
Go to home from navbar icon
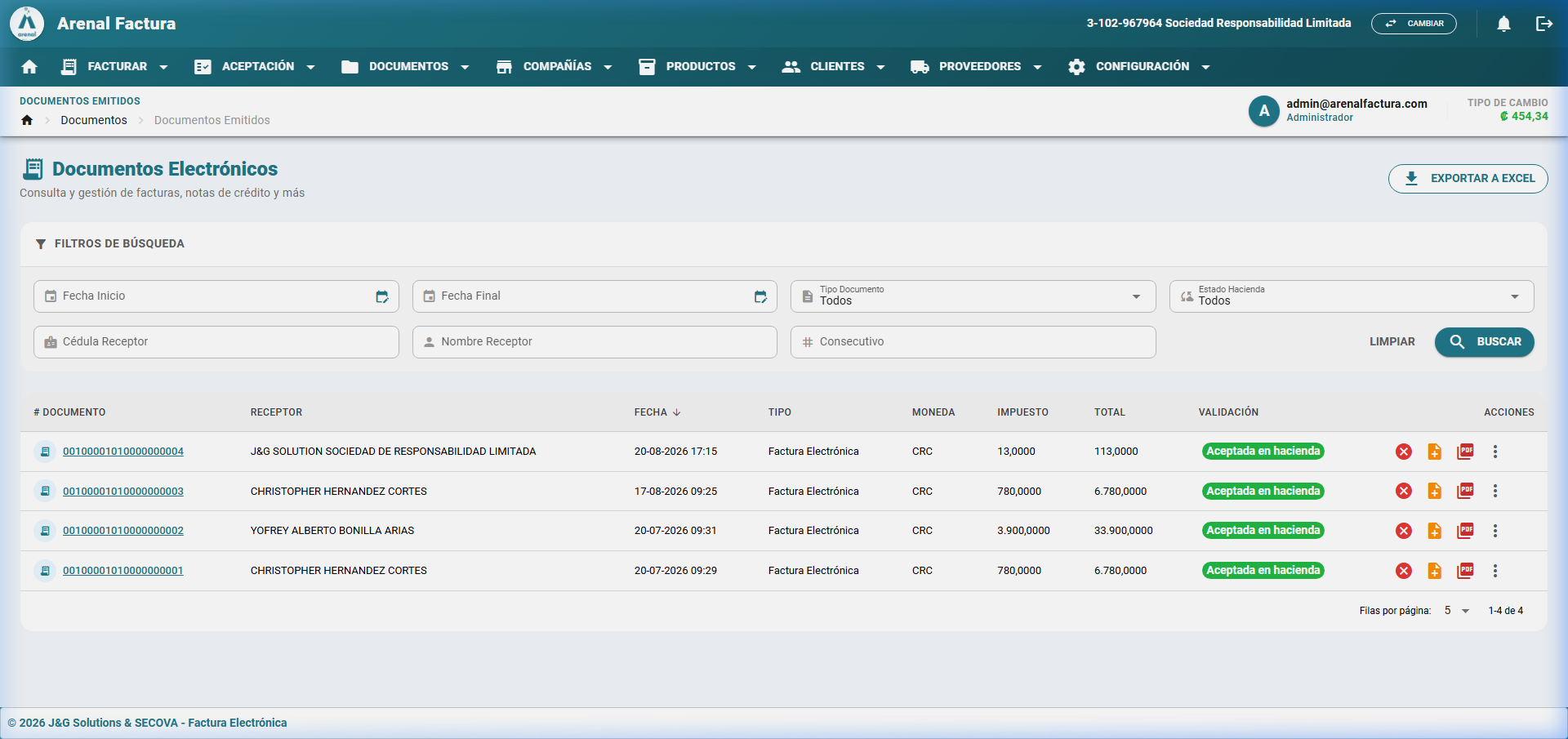coord(29,67)
